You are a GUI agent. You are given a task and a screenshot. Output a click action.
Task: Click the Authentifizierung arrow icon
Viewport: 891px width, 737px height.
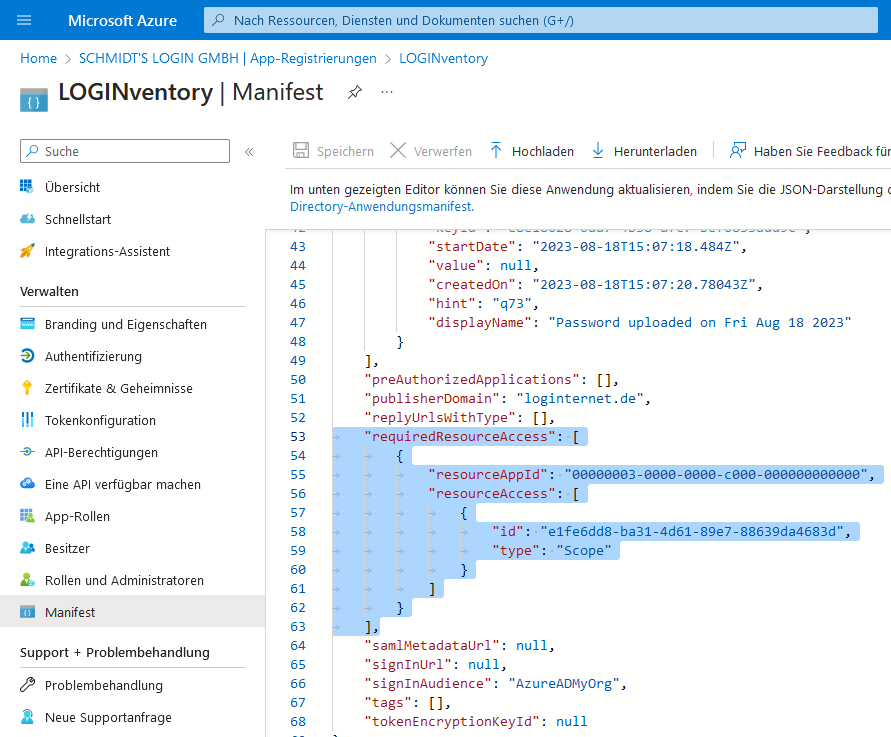click(27, 356)
